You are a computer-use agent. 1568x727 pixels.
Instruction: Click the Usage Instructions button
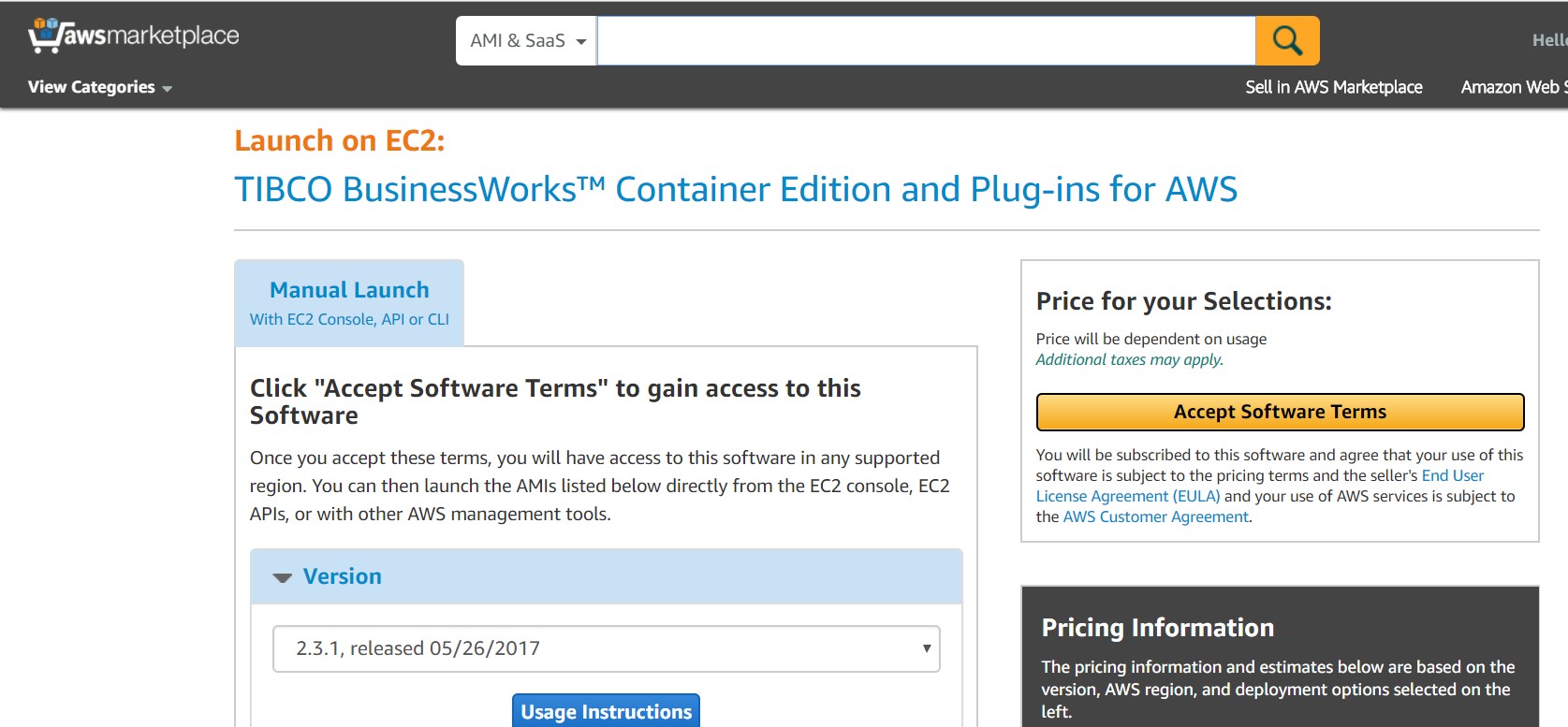pos(606,711)
